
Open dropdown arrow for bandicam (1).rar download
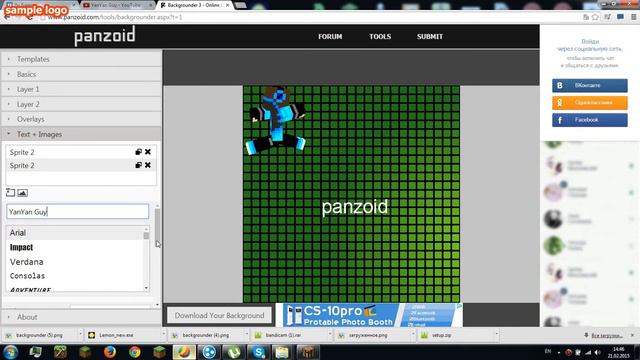[330, 335]
